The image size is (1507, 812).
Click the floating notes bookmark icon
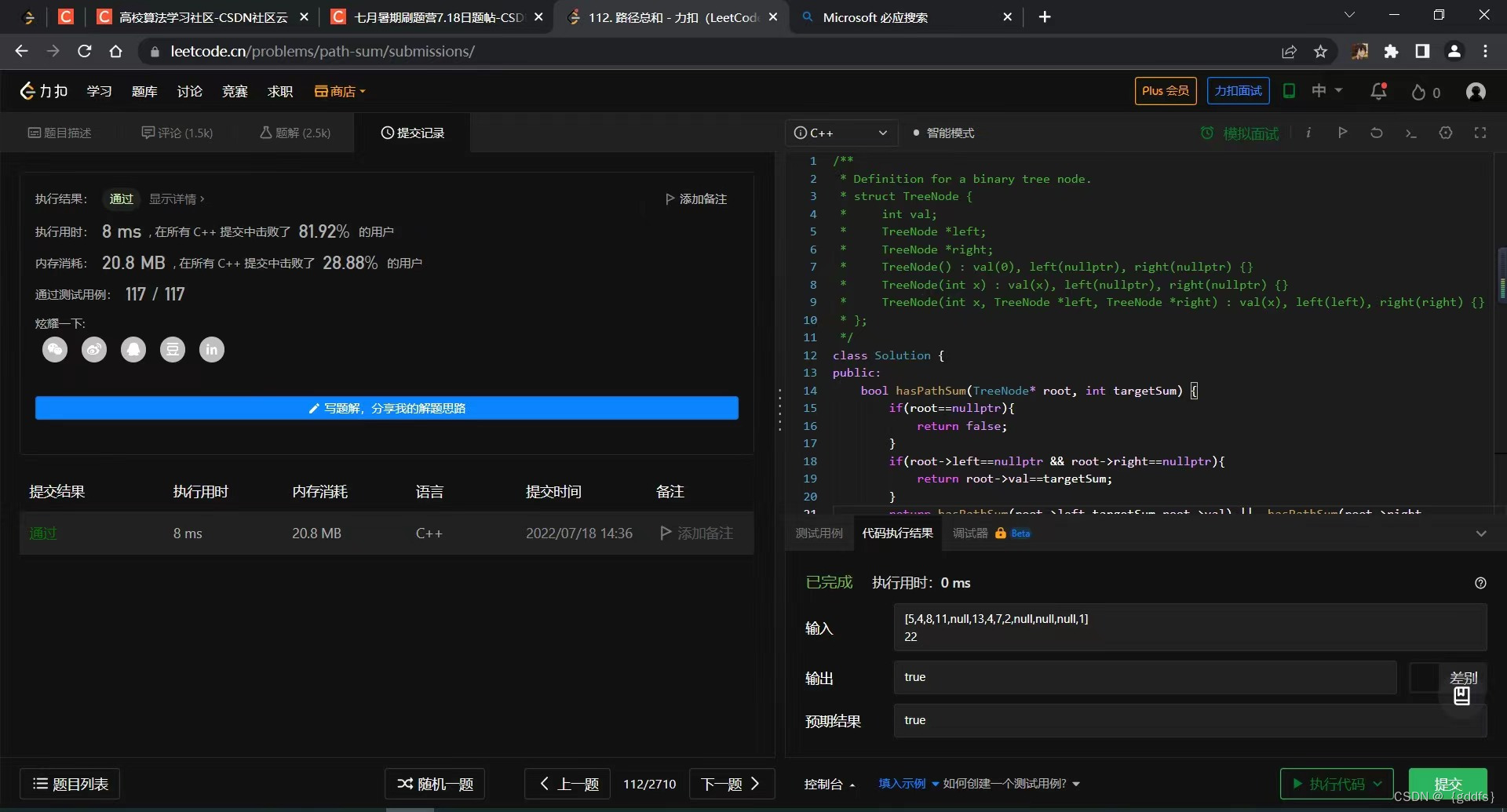[1461, 696]
